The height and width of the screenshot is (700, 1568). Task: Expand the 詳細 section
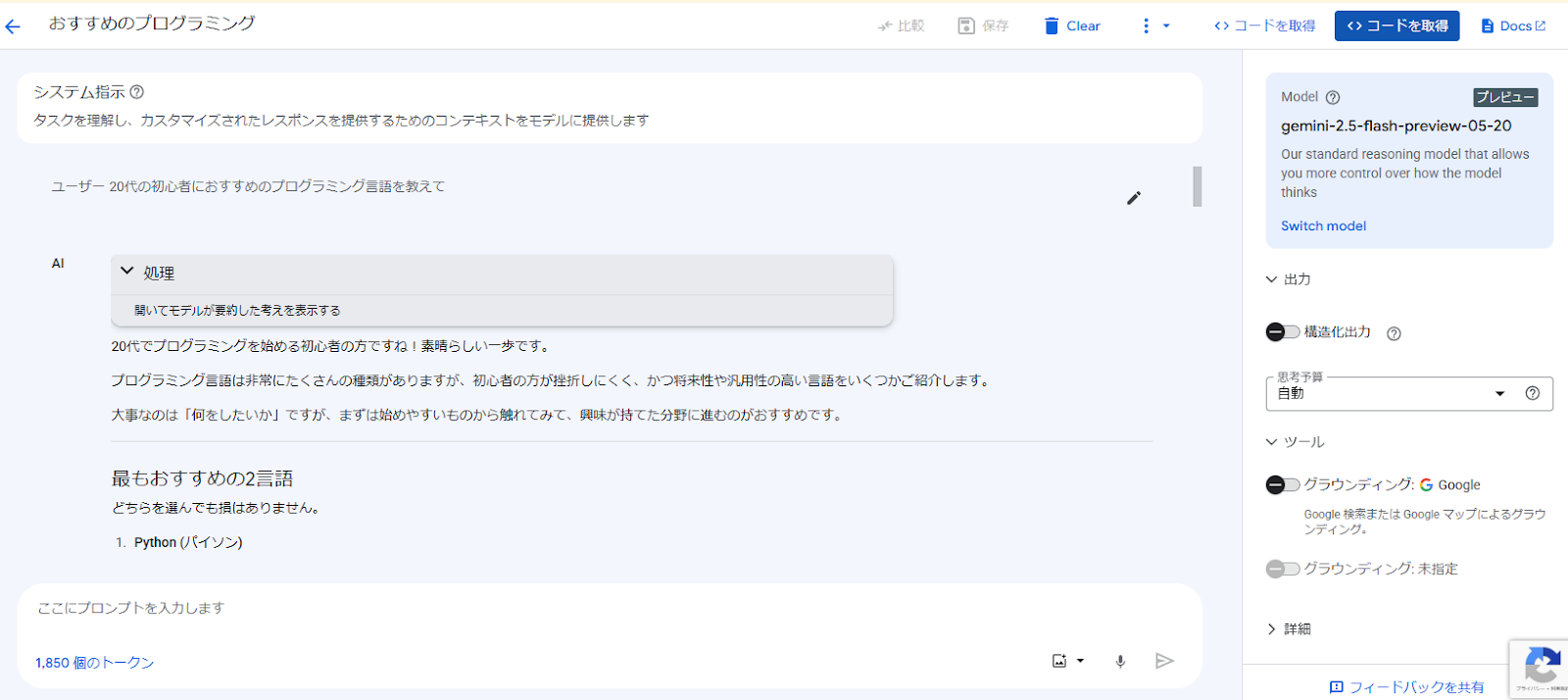[x=1272, y=629]
